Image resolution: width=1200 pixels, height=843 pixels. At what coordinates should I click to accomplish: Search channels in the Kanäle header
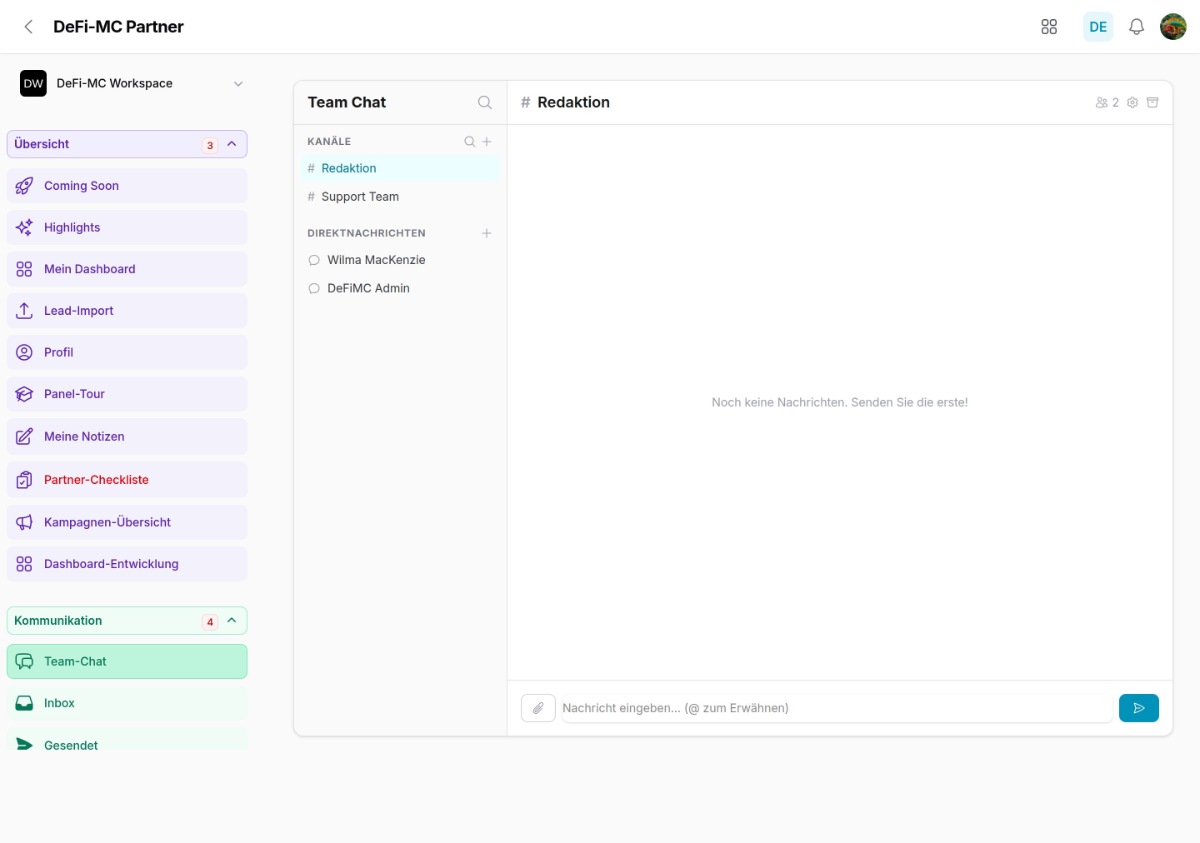469,142
